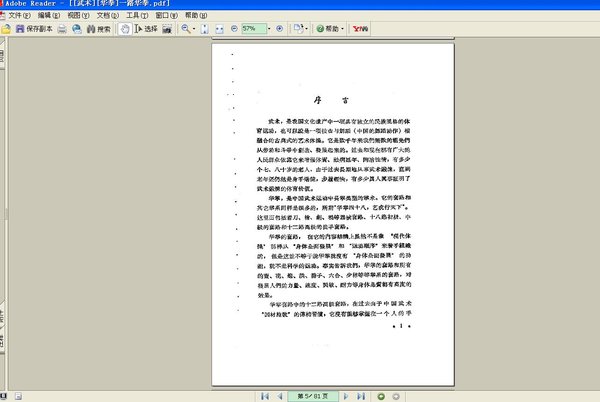Viewport: 600px width, 402px height.
Task: Select the Hand tool
Action: 125,29
